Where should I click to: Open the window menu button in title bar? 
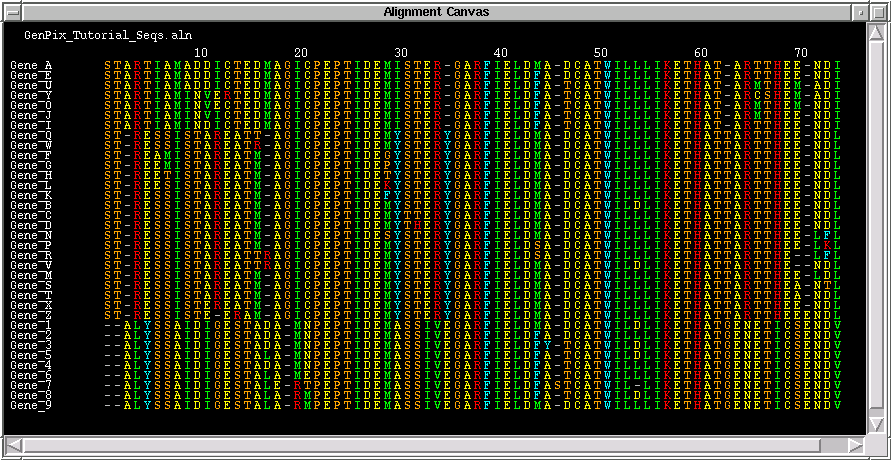pos(12,11)
